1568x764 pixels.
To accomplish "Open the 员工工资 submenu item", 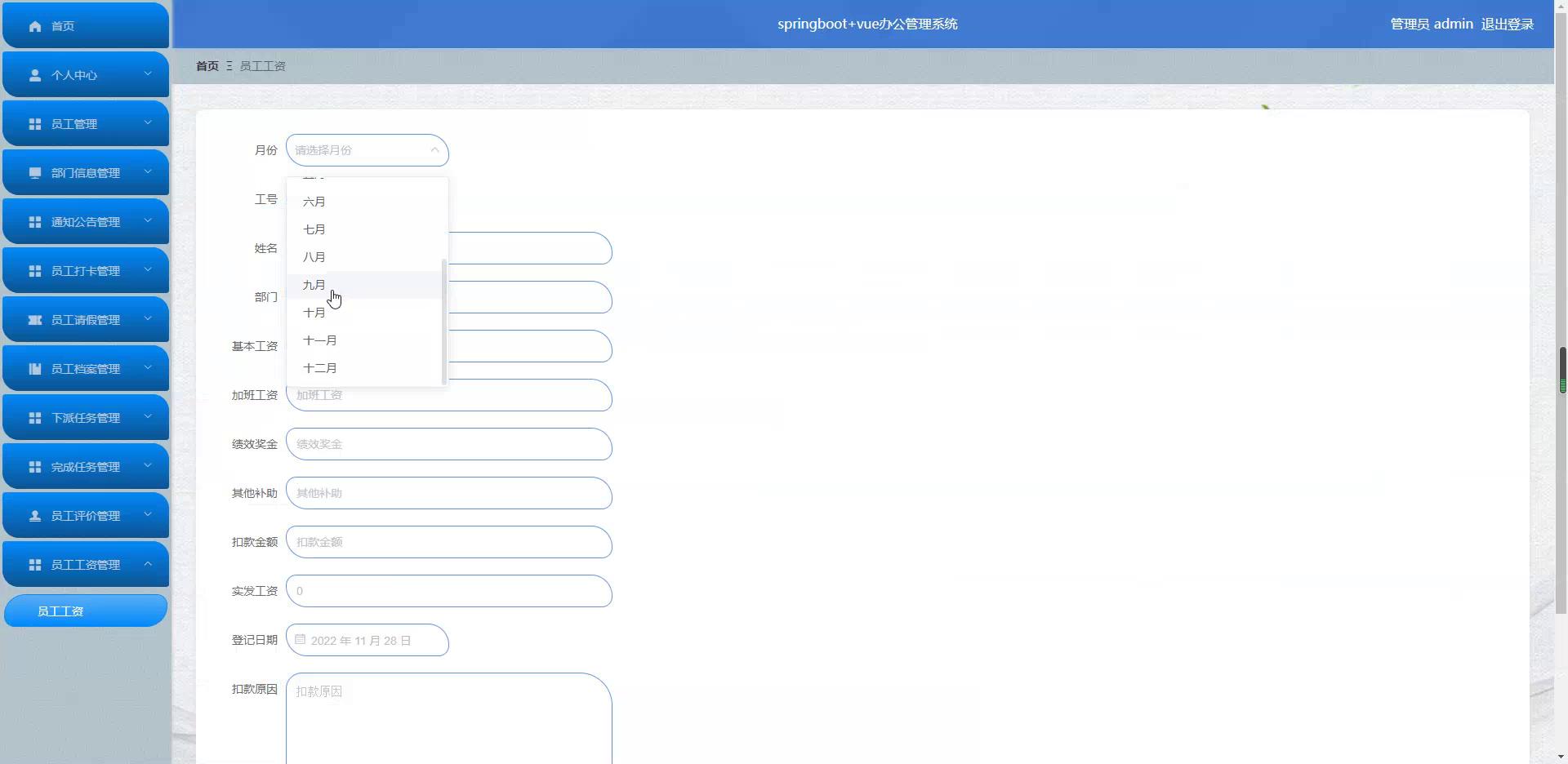I will click(86, 611).
